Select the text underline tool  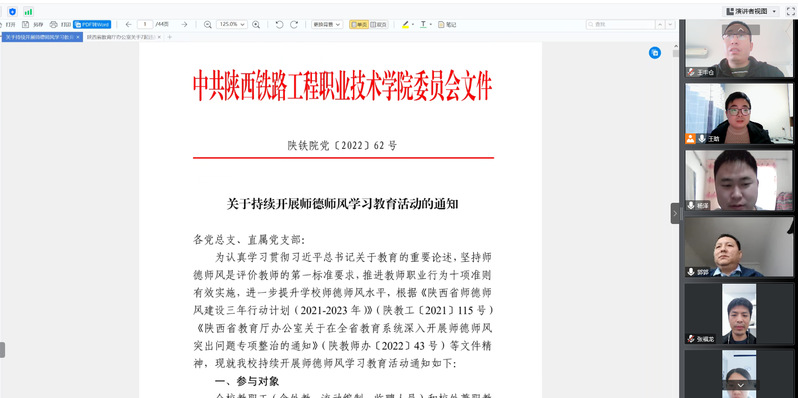click(x=423, y=24)
